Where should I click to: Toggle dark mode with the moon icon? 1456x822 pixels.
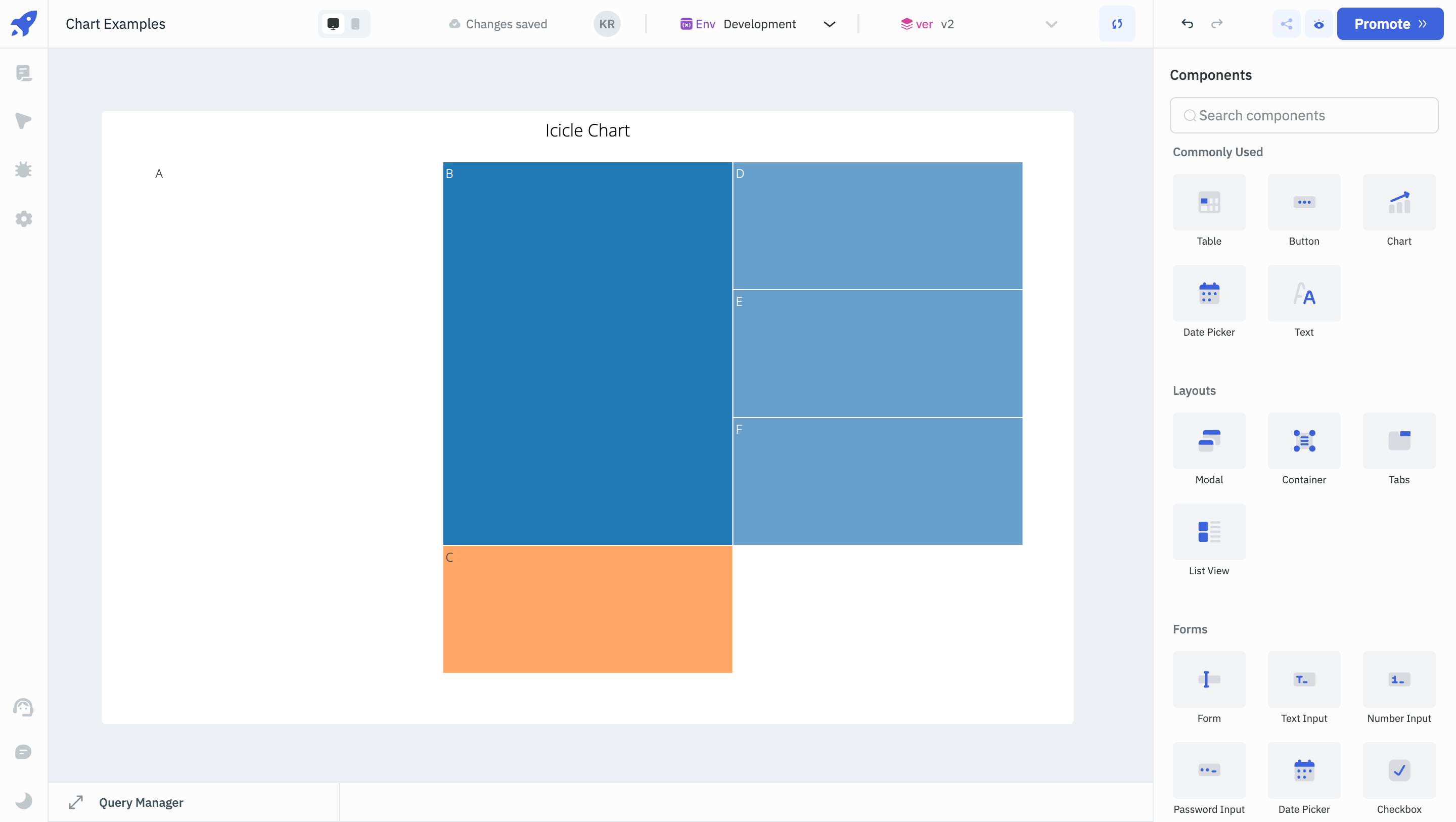(x=24, y=800)
